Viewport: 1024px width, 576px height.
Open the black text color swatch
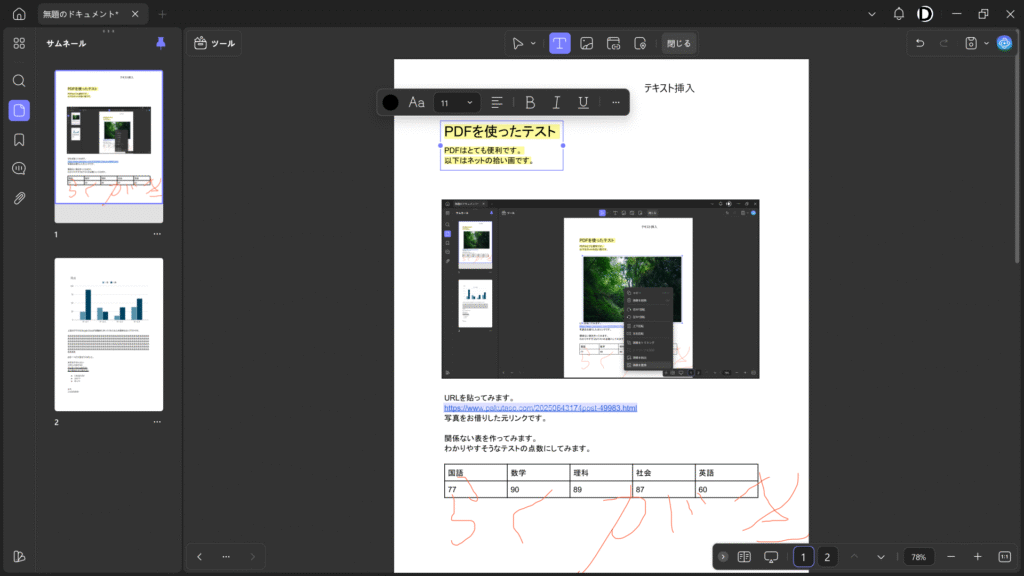coord(390,102)
